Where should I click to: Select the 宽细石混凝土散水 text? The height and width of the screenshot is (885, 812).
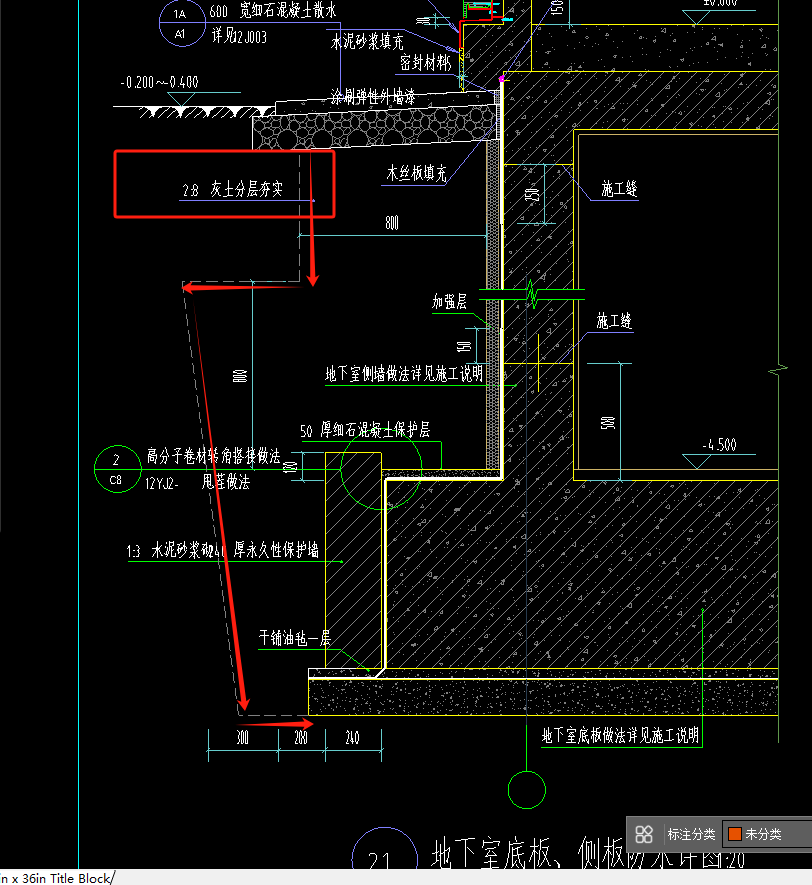[288, 10]
